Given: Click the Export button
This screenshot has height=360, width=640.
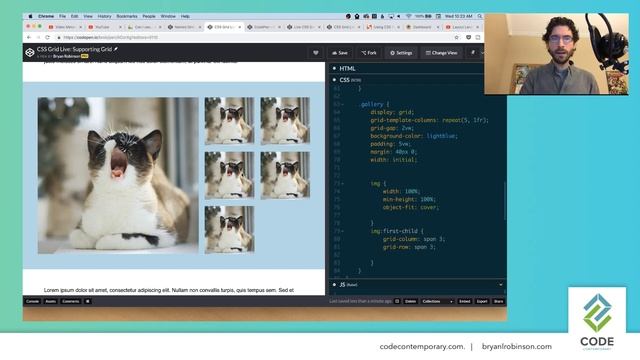Looking at the screenshot, I should (482, 301).
